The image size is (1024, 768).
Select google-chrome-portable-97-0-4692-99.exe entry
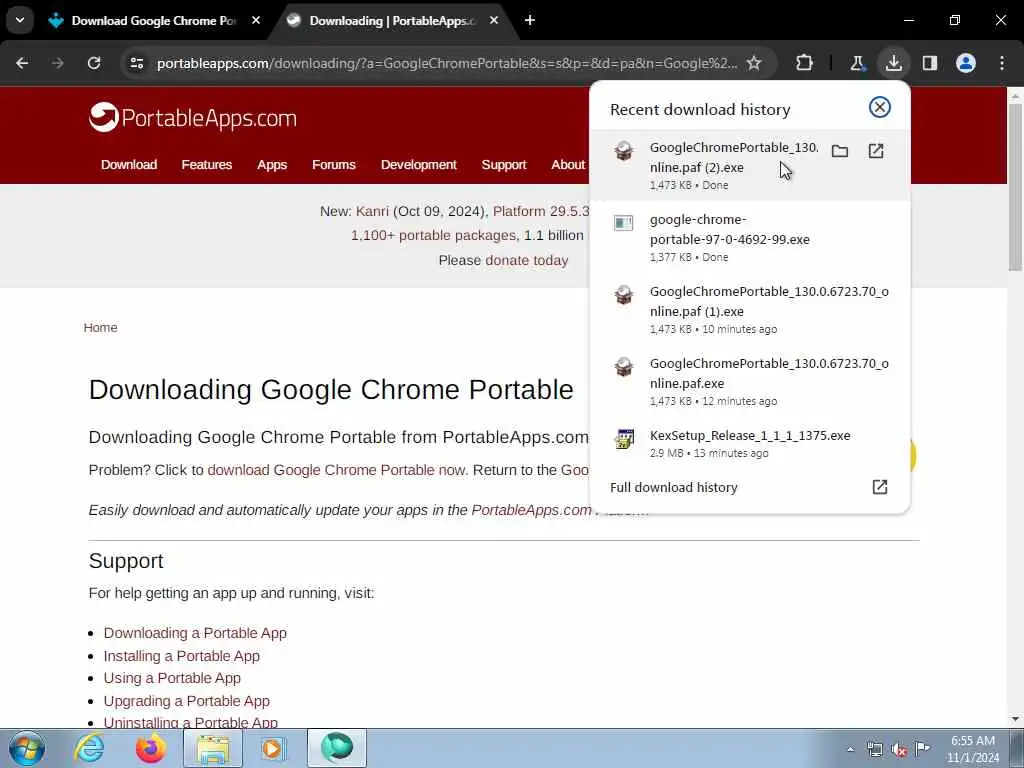pyautogui.click(x=749, y=236)
